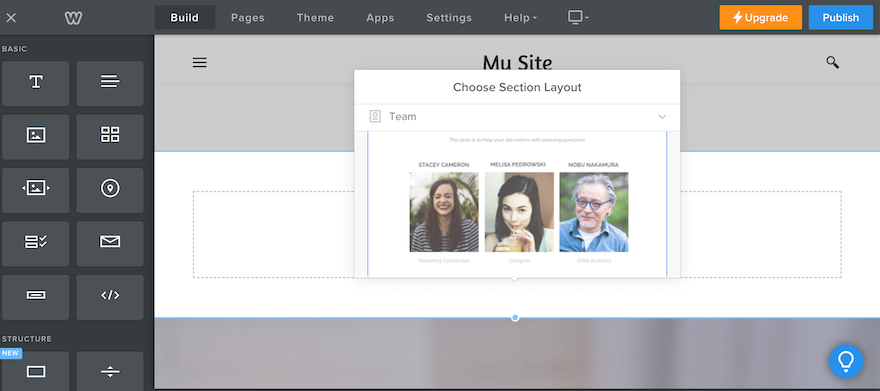
Task: Open the Pages tab
Action: pos(248,17)
